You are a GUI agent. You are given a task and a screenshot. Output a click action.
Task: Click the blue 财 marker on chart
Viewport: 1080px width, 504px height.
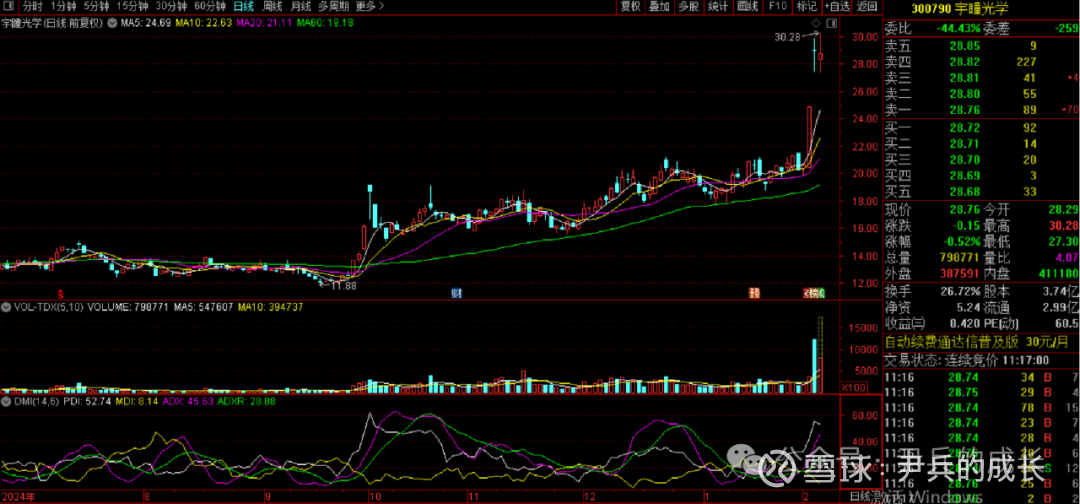point(455,293)
